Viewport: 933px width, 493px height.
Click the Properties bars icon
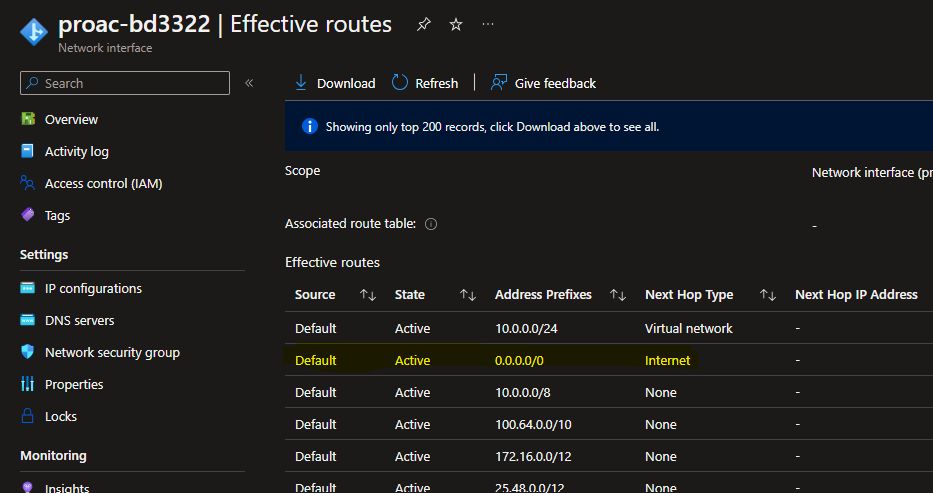click(x=27, y=384)
